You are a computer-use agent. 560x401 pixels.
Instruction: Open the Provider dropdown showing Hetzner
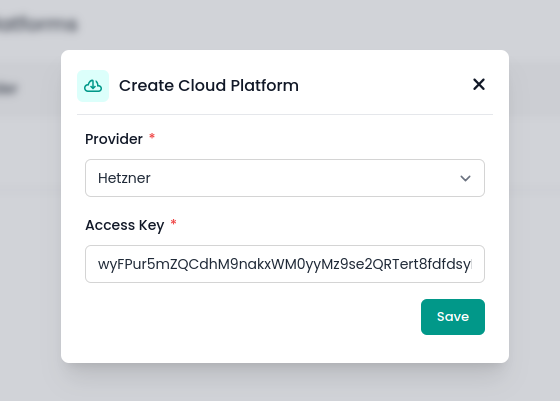[285, 178]
